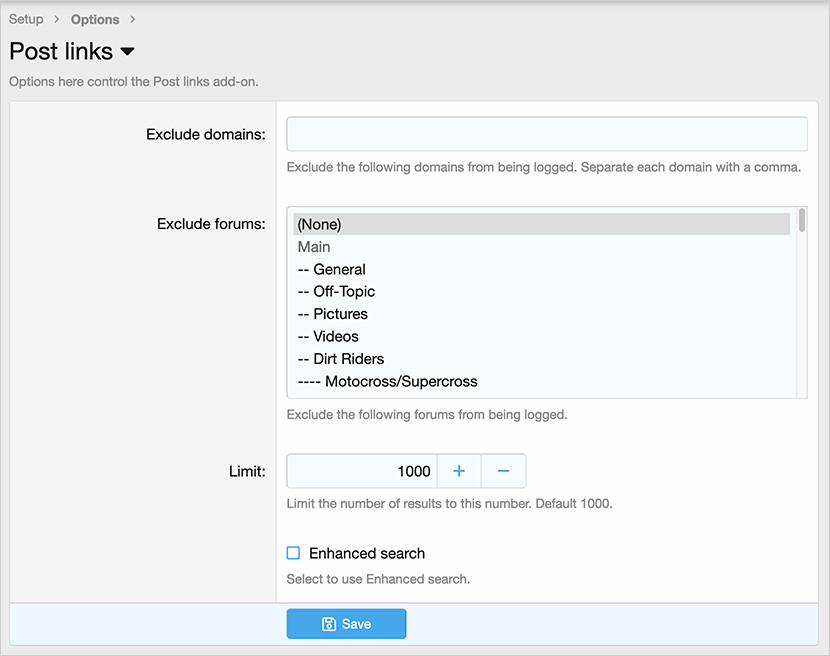
Task: Enable the Enhanced search checkbox
Action: point(294,553)
